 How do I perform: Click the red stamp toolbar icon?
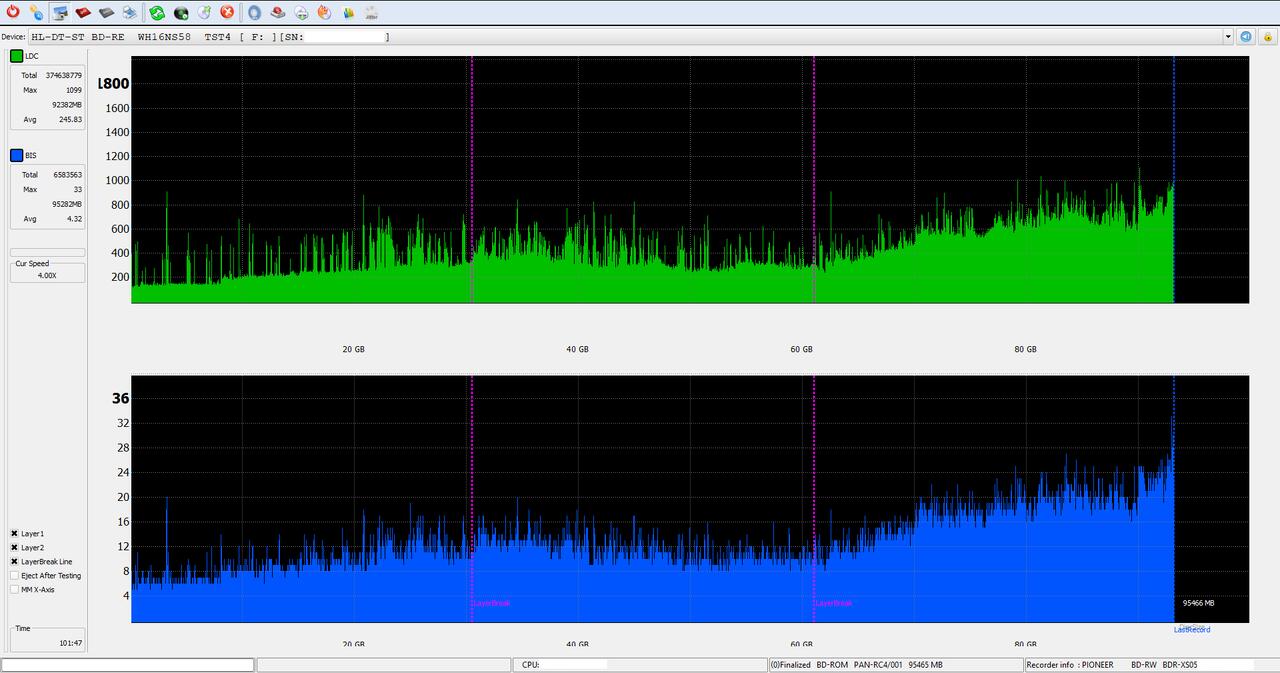point(278,12)
